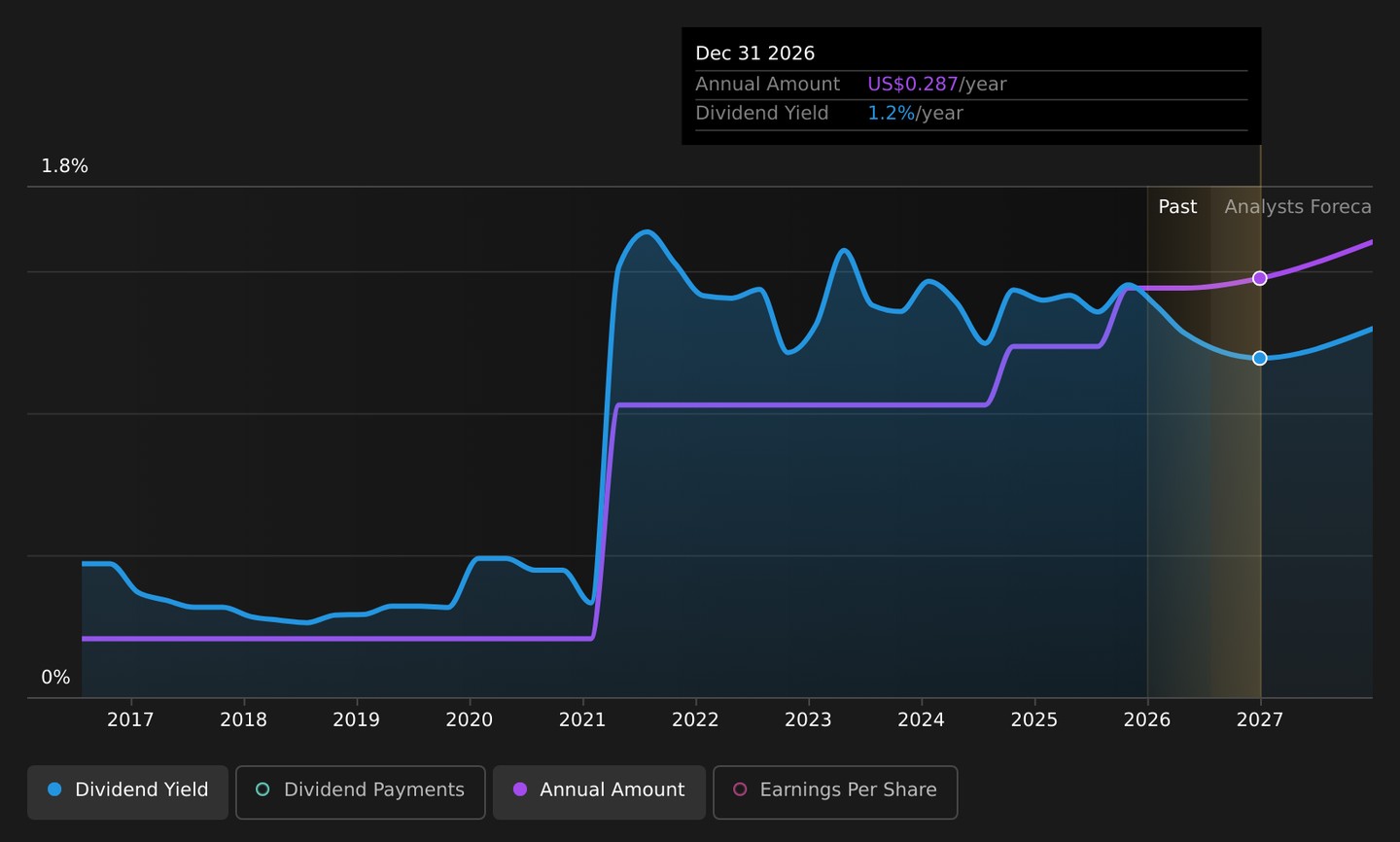Show the Earnings Per Share series
1400x842 pixels.
(x=835, y=791)
